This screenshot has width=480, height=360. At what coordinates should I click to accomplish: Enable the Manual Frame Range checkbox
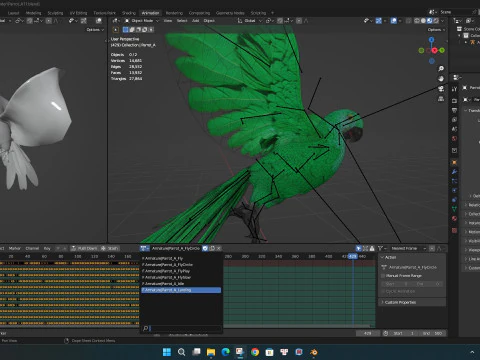[x=383, y=276]
